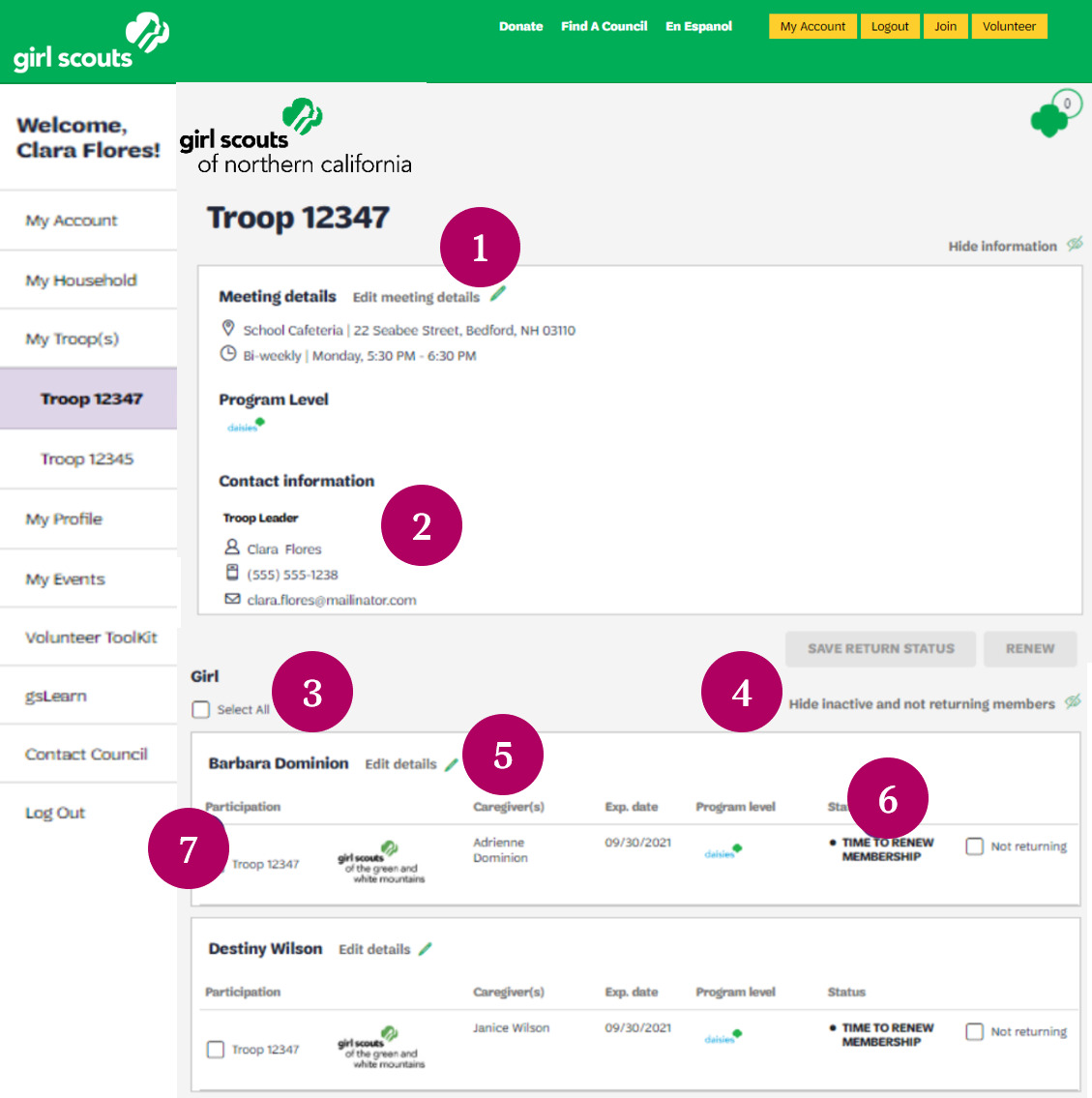1092x1098 pixels.
Task: Click the yellow My Account button
Action: pos(812,27)
